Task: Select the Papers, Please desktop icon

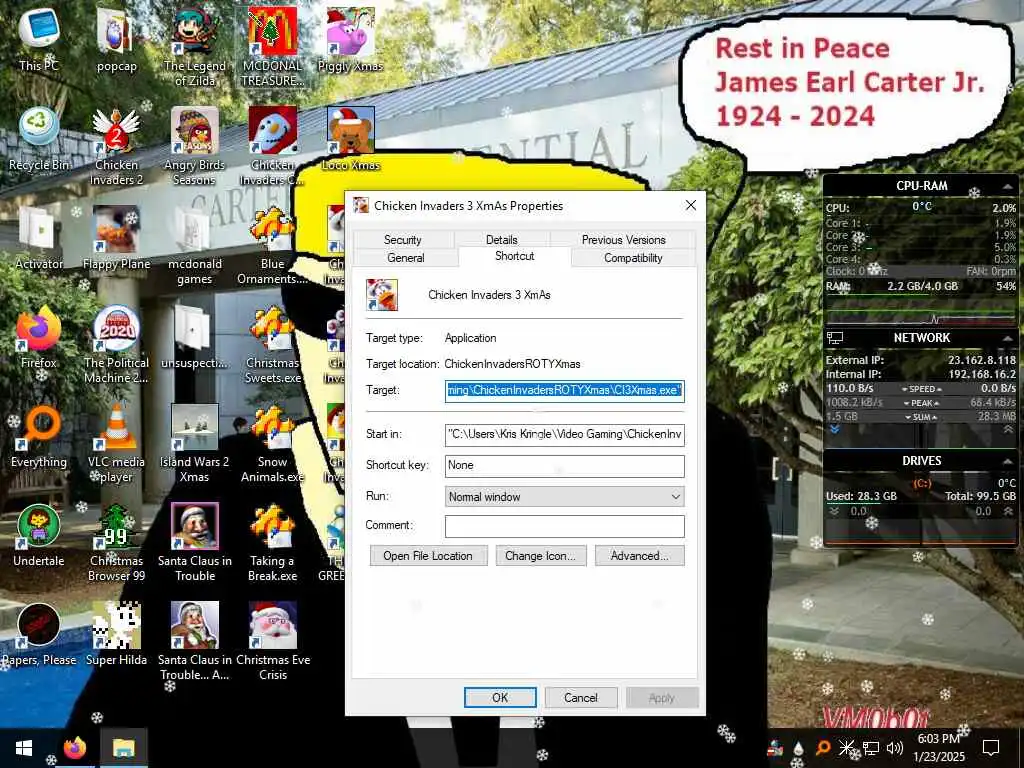Action: [x=39, y=635]
